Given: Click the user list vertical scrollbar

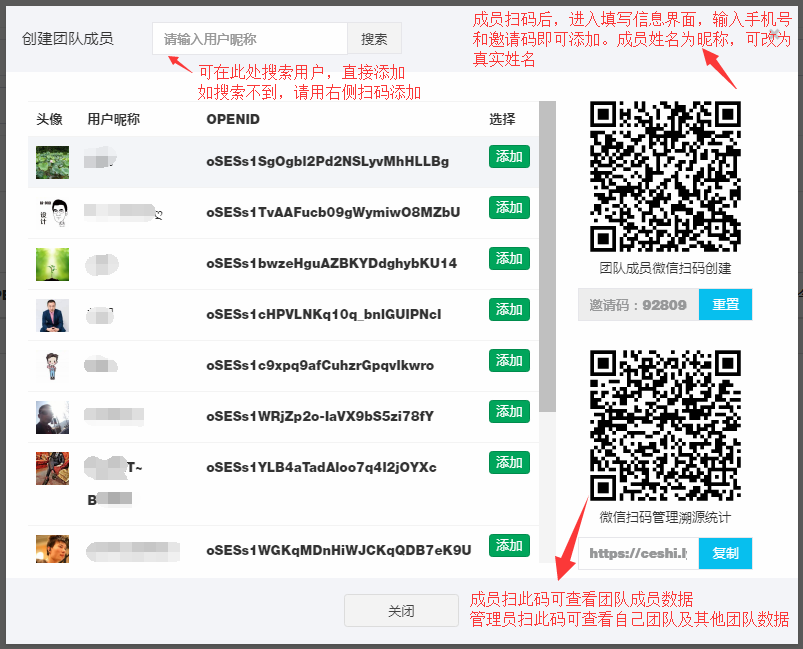Looking at the screenshot, I should (547, 256).
